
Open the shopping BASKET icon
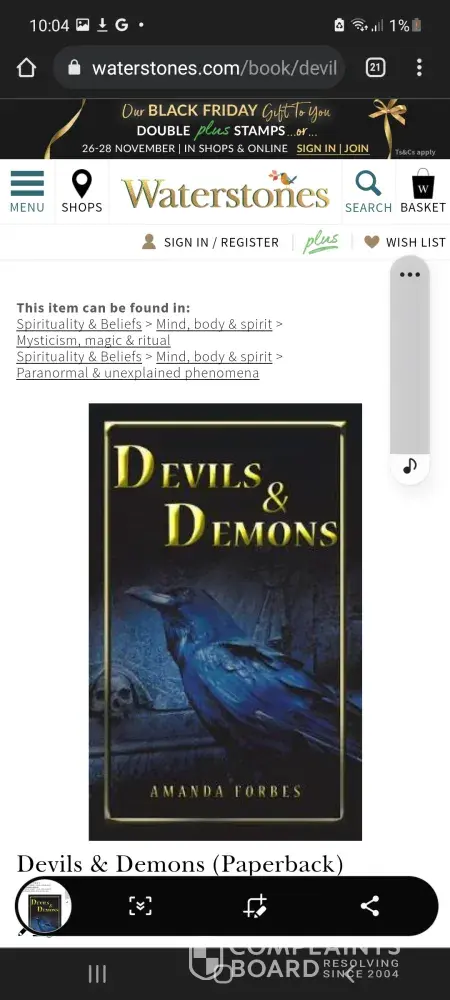(x=423, y=191)
